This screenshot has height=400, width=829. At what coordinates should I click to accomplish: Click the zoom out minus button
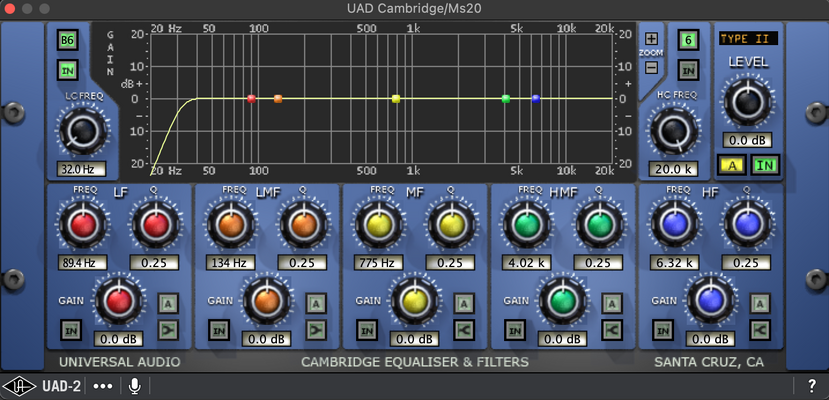pos(651,67)
